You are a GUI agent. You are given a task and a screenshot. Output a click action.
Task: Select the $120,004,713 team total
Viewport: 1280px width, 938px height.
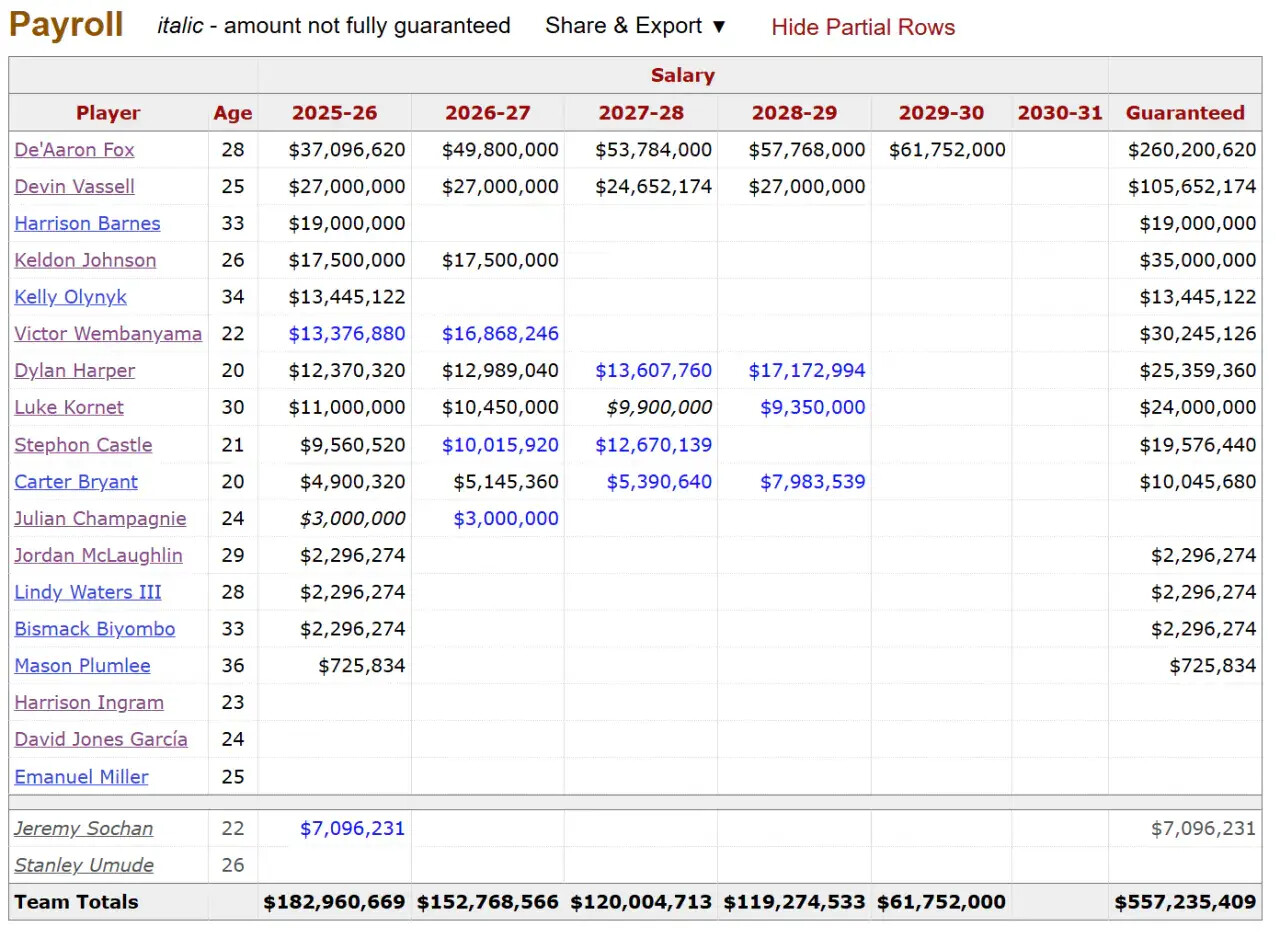(x=641, y=902)
